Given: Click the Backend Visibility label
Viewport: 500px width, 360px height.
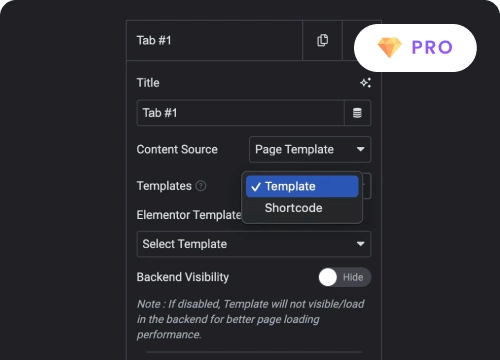Looking at the screenshot, I should tap(183, 277).
